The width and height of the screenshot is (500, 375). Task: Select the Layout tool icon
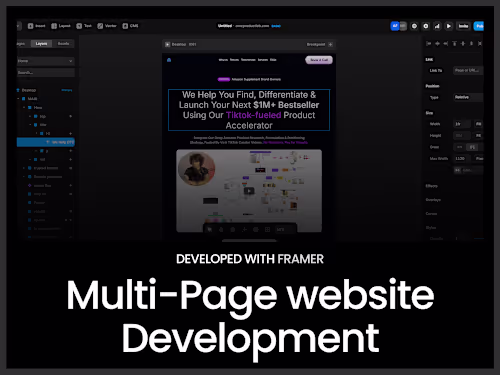(54, 26)
